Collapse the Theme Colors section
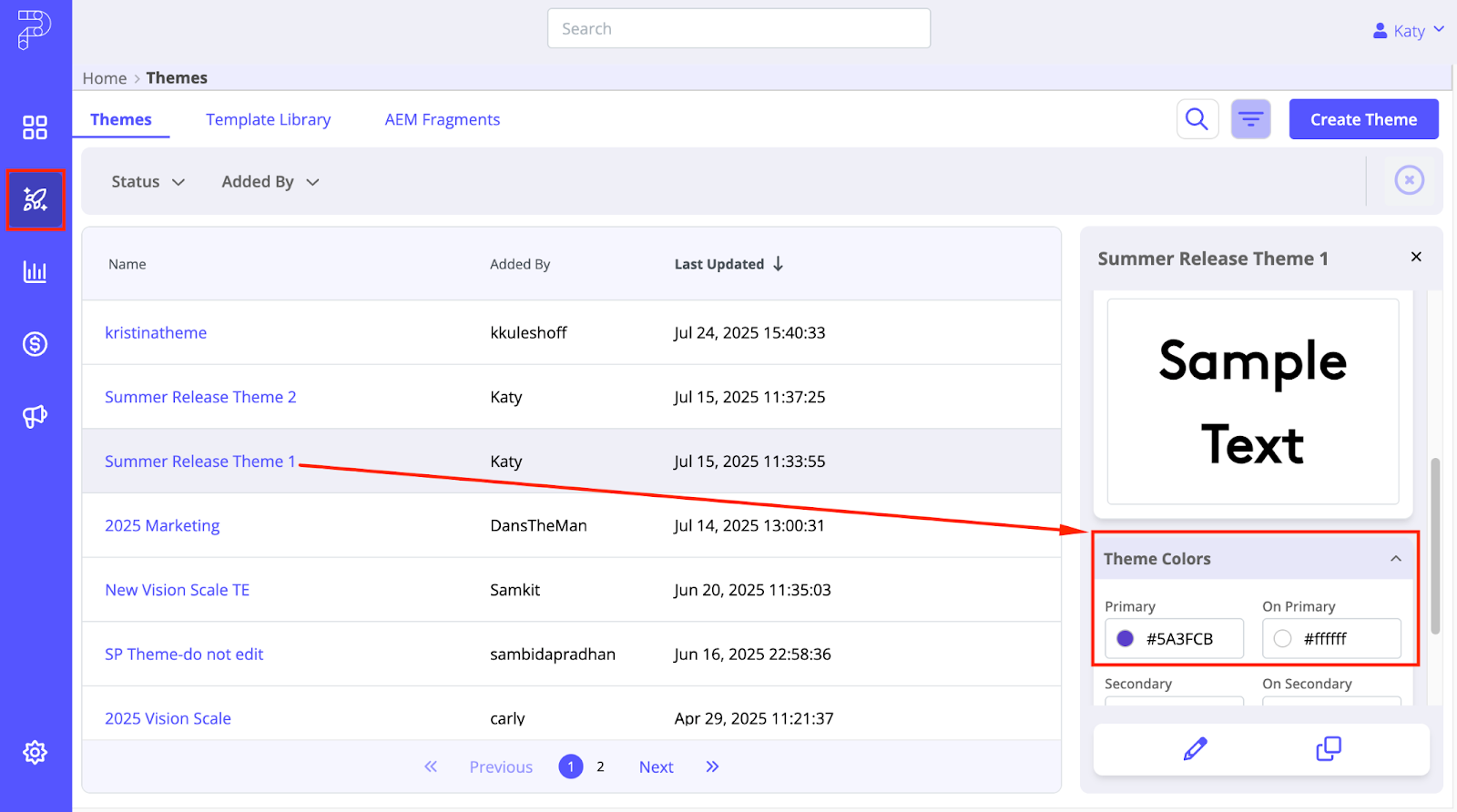This screenshot has height=812, width=1457. (1395, 559)
